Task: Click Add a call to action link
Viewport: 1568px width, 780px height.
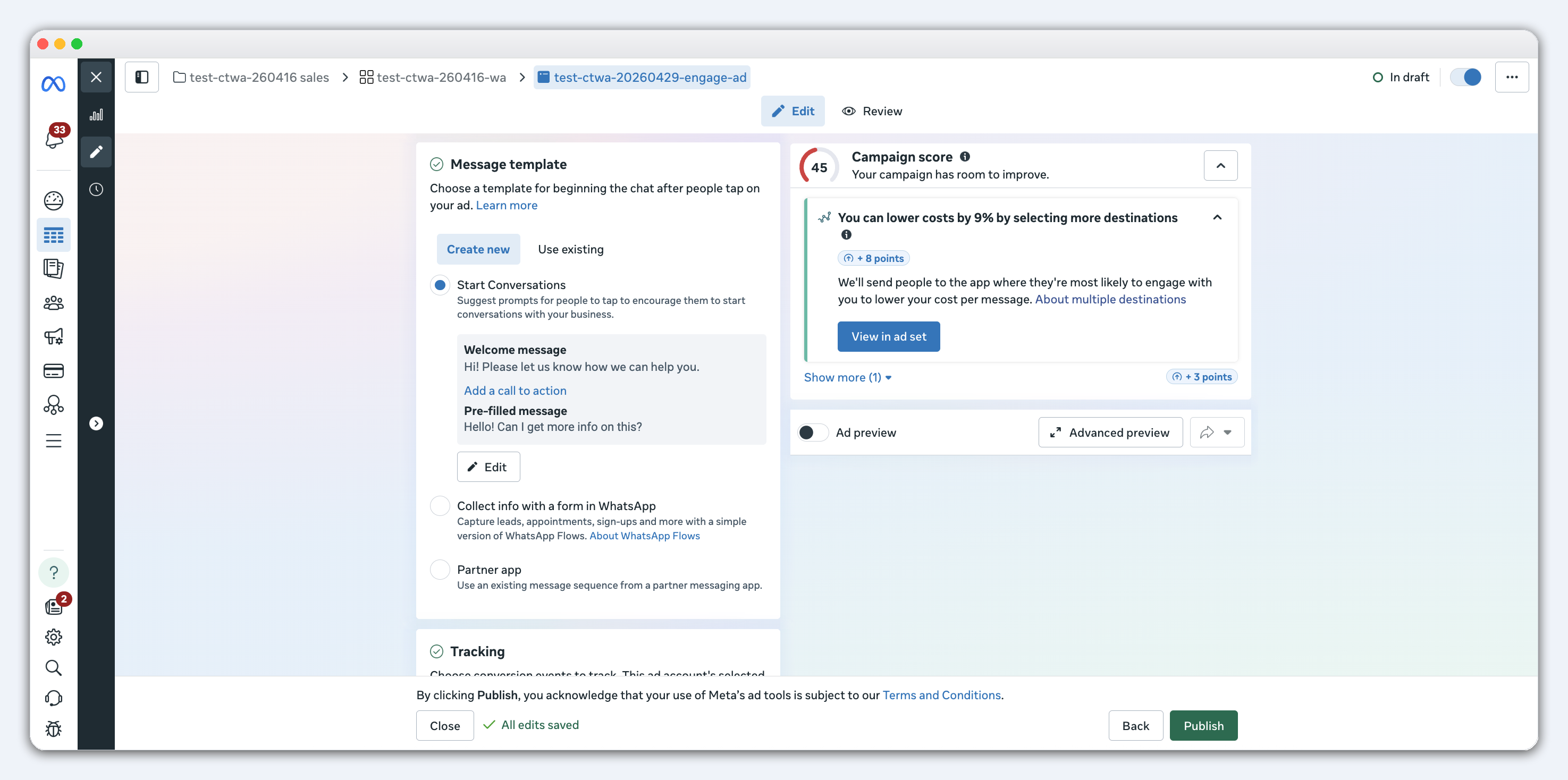Action: tap(515, 391)
